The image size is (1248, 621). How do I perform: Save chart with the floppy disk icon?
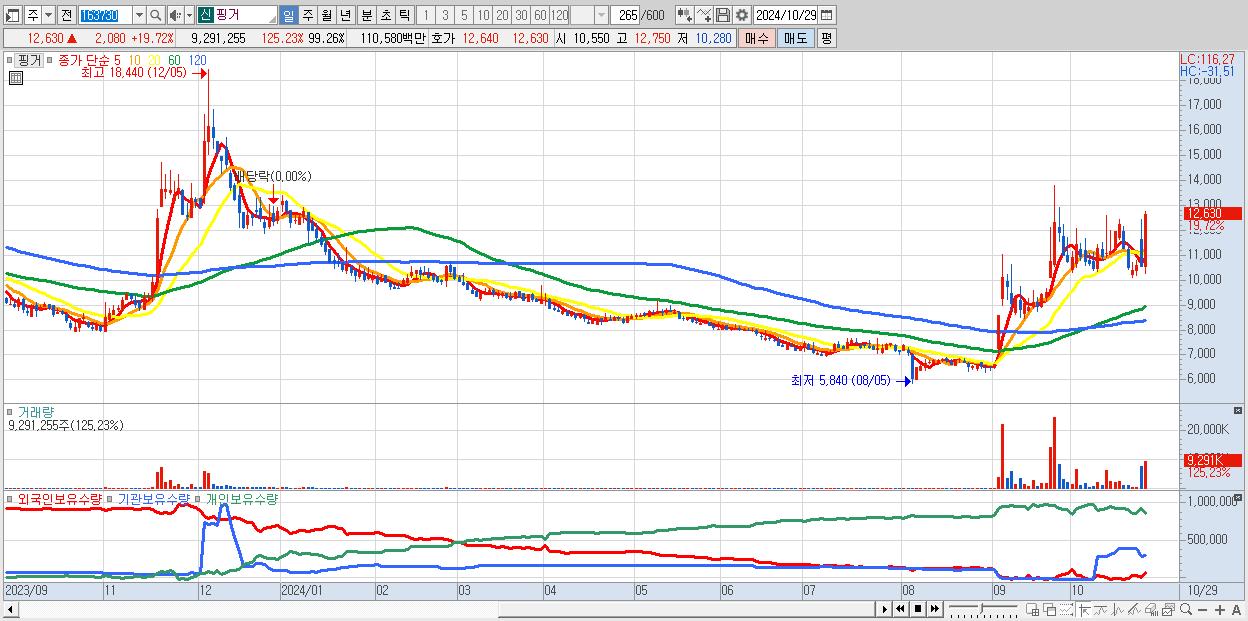[723, 15]
